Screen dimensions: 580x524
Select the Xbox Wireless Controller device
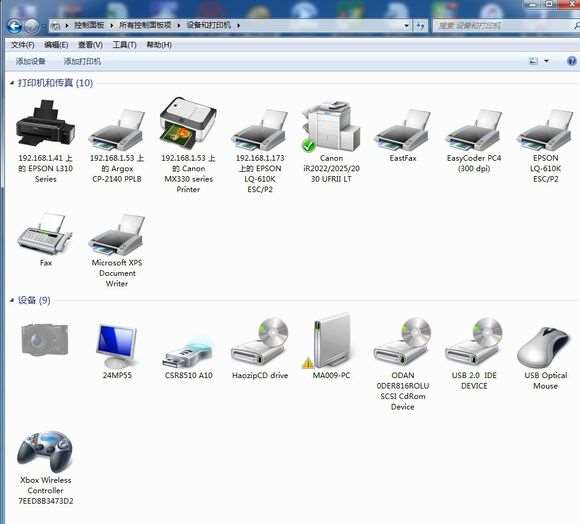pyautogui.click(x=45, y=468)
